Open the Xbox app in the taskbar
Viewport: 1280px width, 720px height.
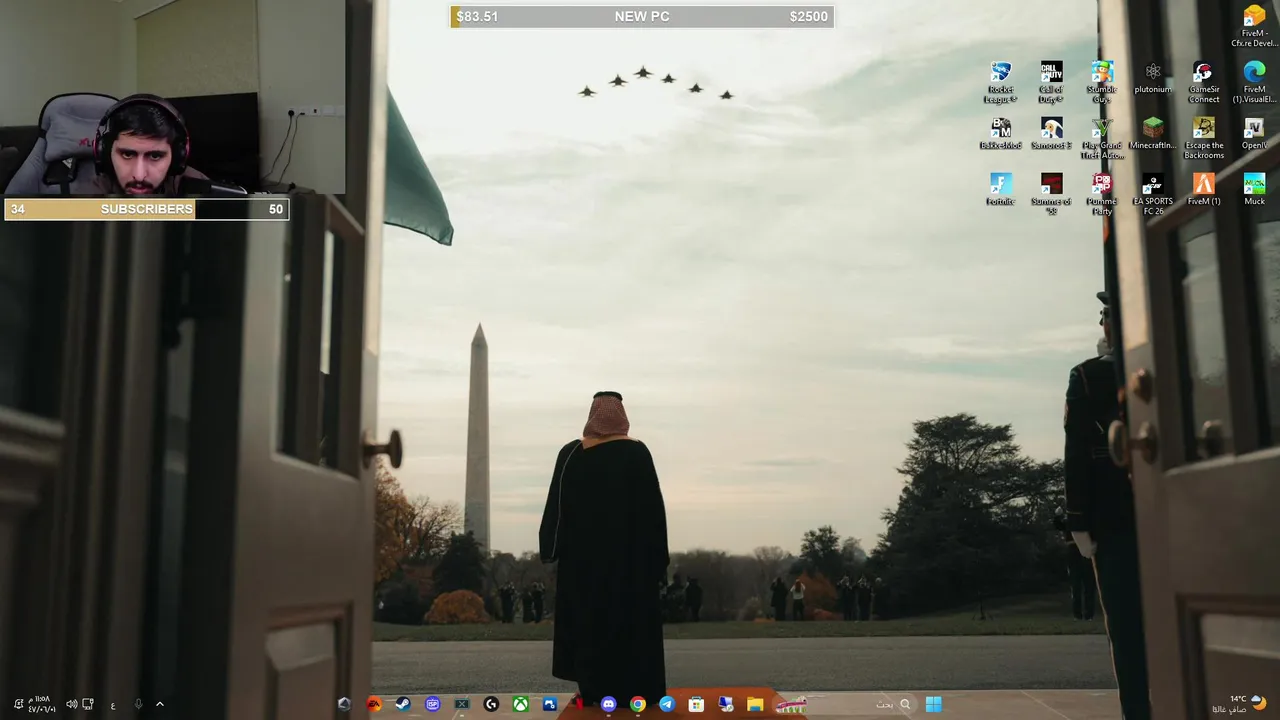[520, 704]
